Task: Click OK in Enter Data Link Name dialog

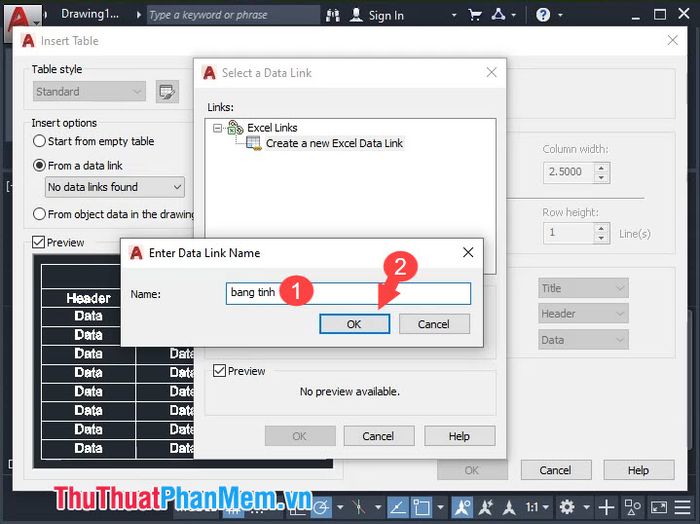Action: pyautogui.click(x=354, y=324)
